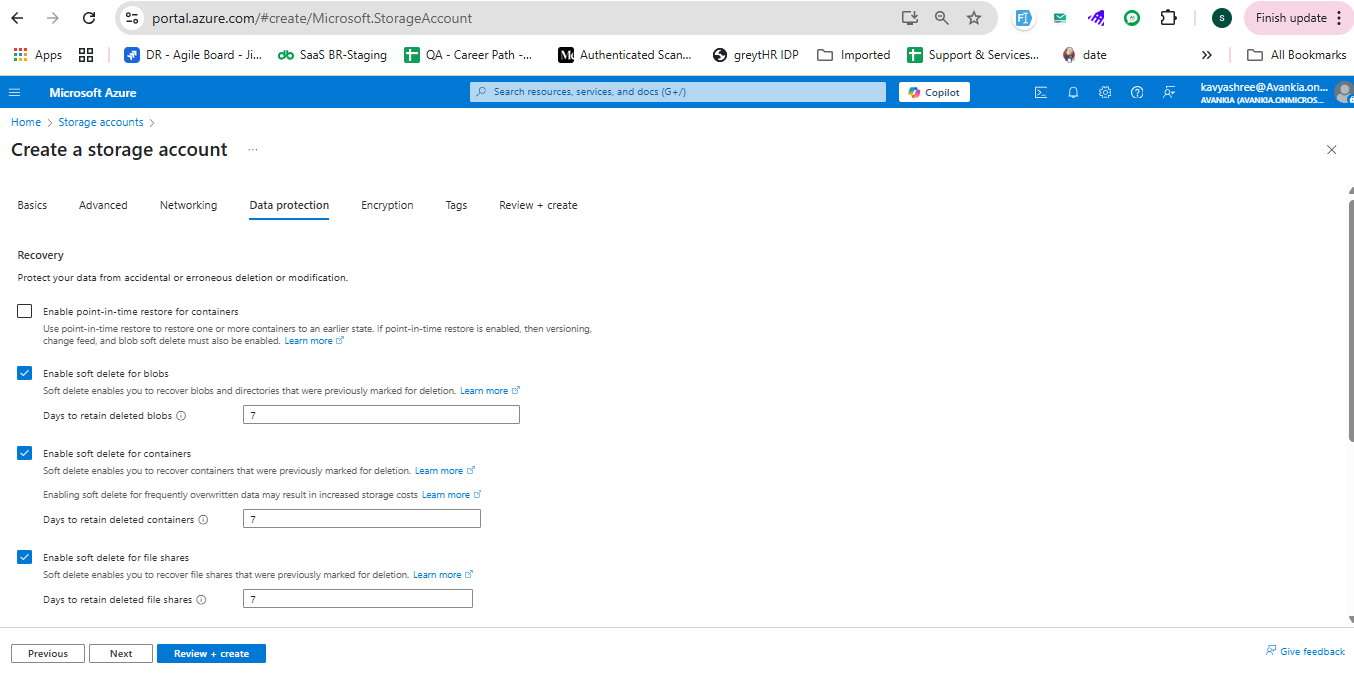Go to the Networking tab

[x=188, y=205]
